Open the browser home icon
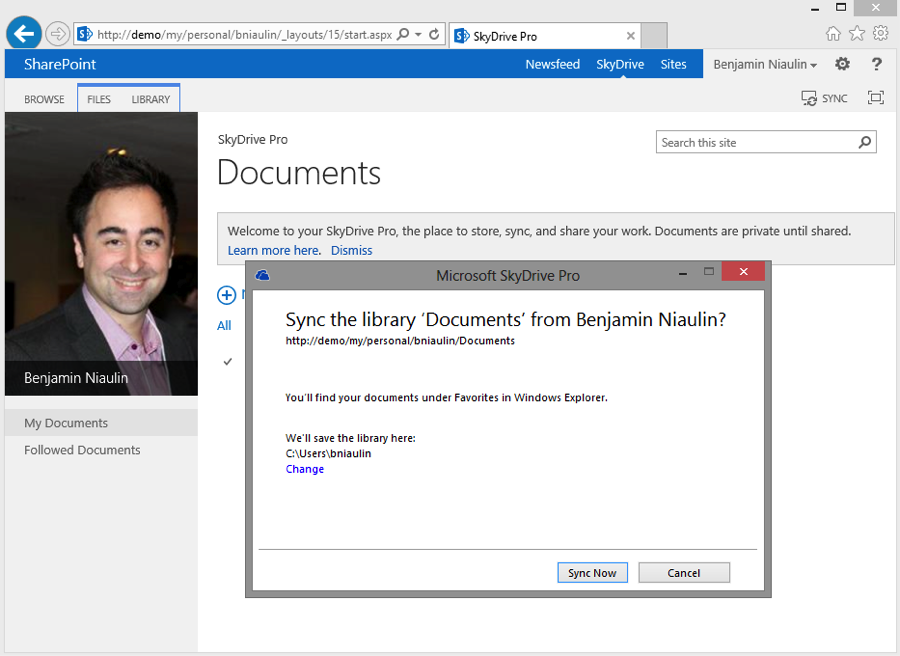Image resolution: width=900 pixels, height=656 pixels. click(833, 34)
